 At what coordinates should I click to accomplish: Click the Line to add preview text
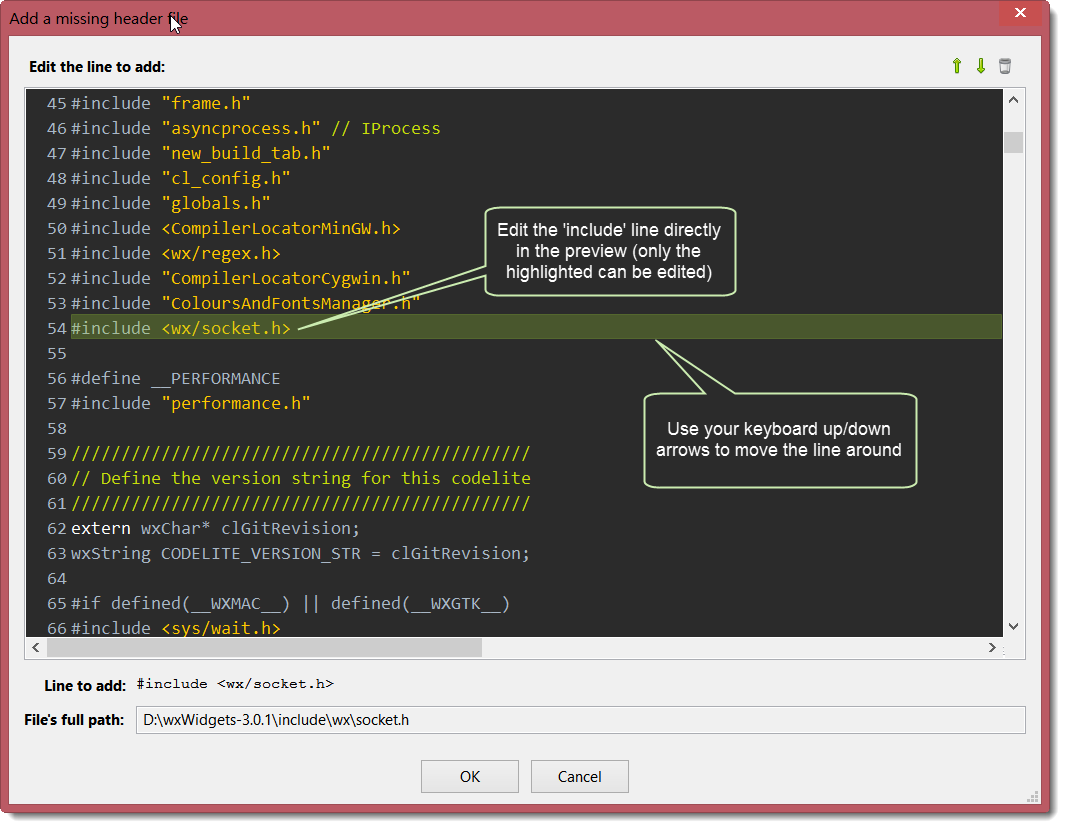coord(235,684)
